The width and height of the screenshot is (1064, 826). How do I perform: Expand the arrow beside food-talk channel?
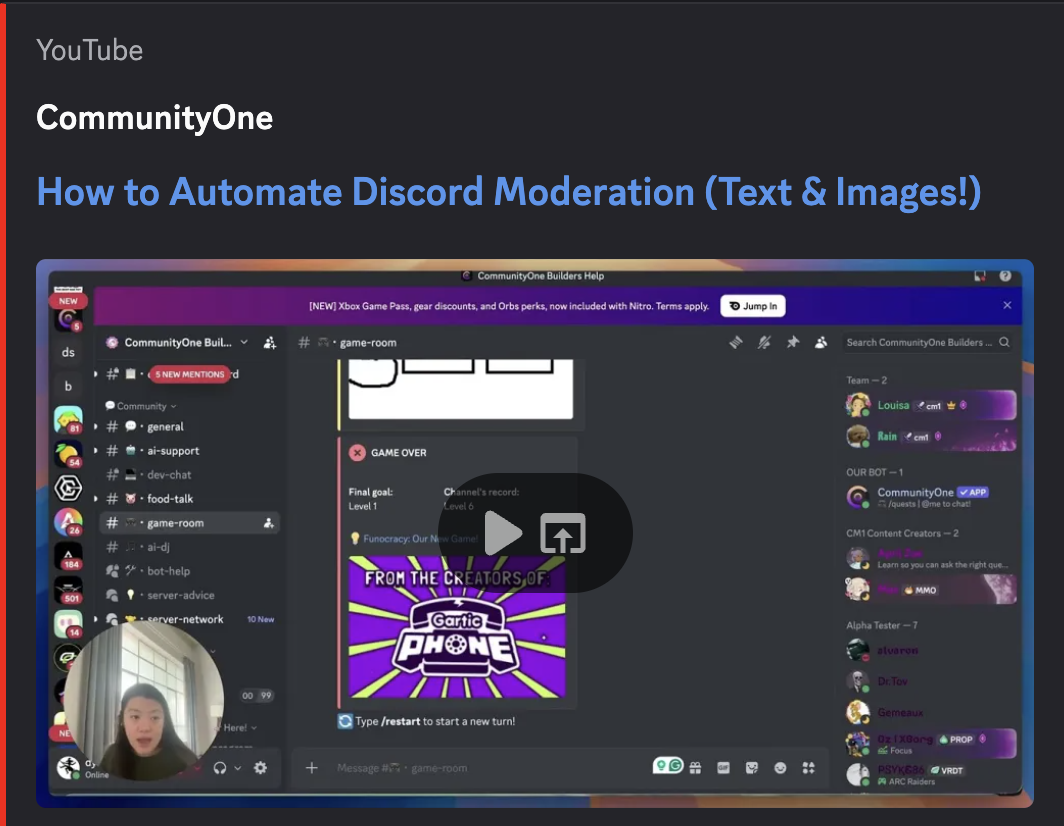coord(96,499)
